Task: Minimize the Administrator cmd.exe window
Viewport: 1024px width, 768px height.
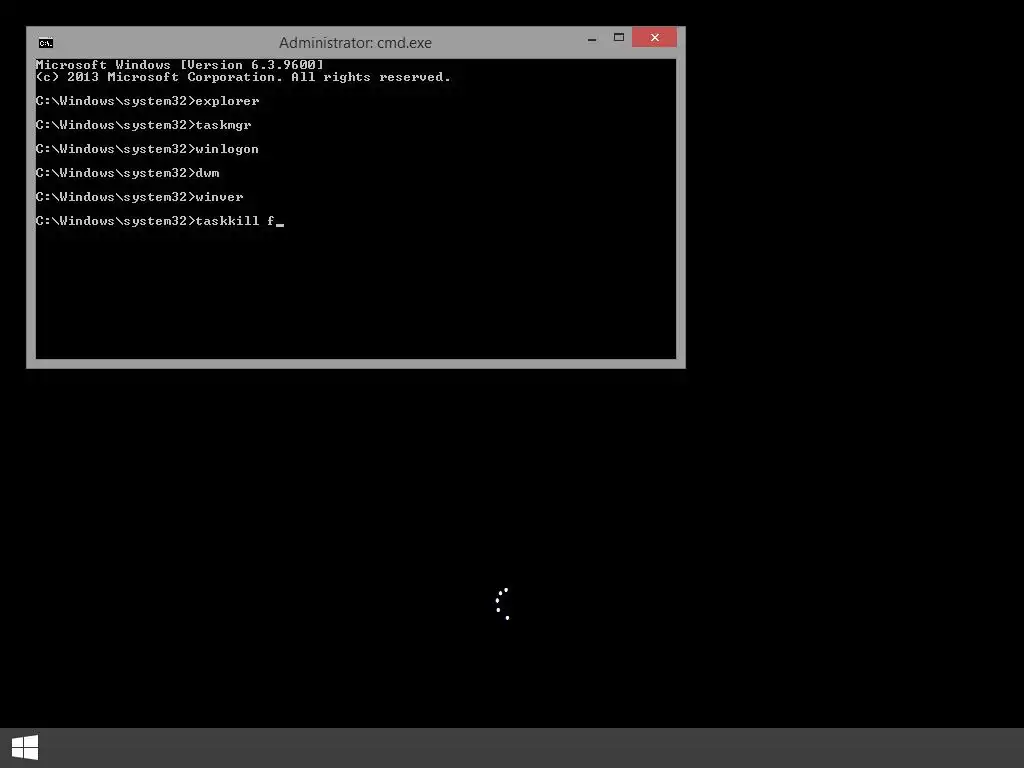Action: pyautogui.click(x=592, y=39)
